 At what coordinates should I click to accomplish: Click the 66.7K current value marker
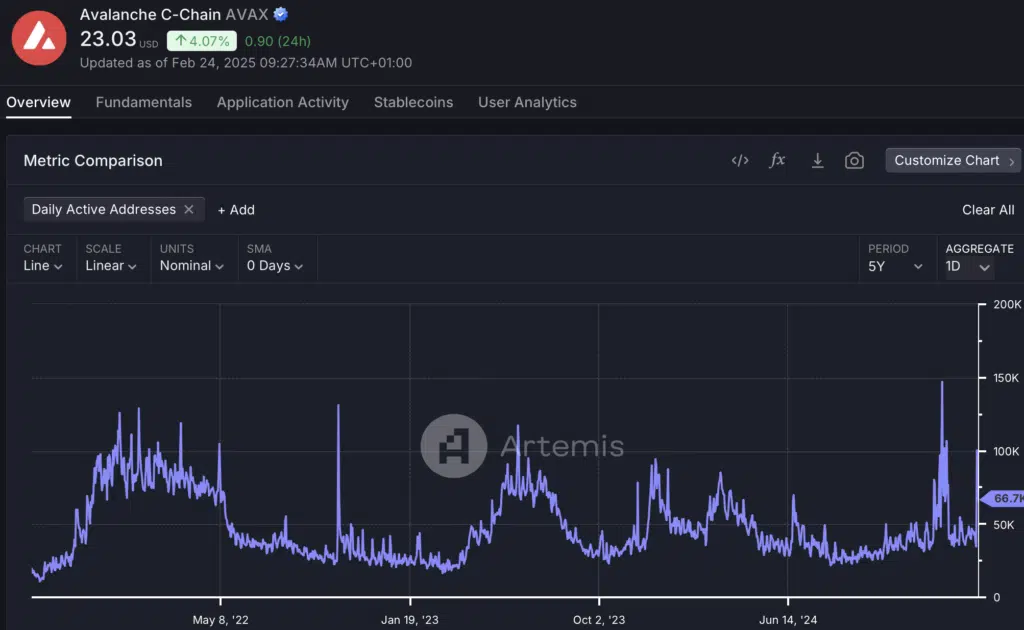[x=1004, y=499]
